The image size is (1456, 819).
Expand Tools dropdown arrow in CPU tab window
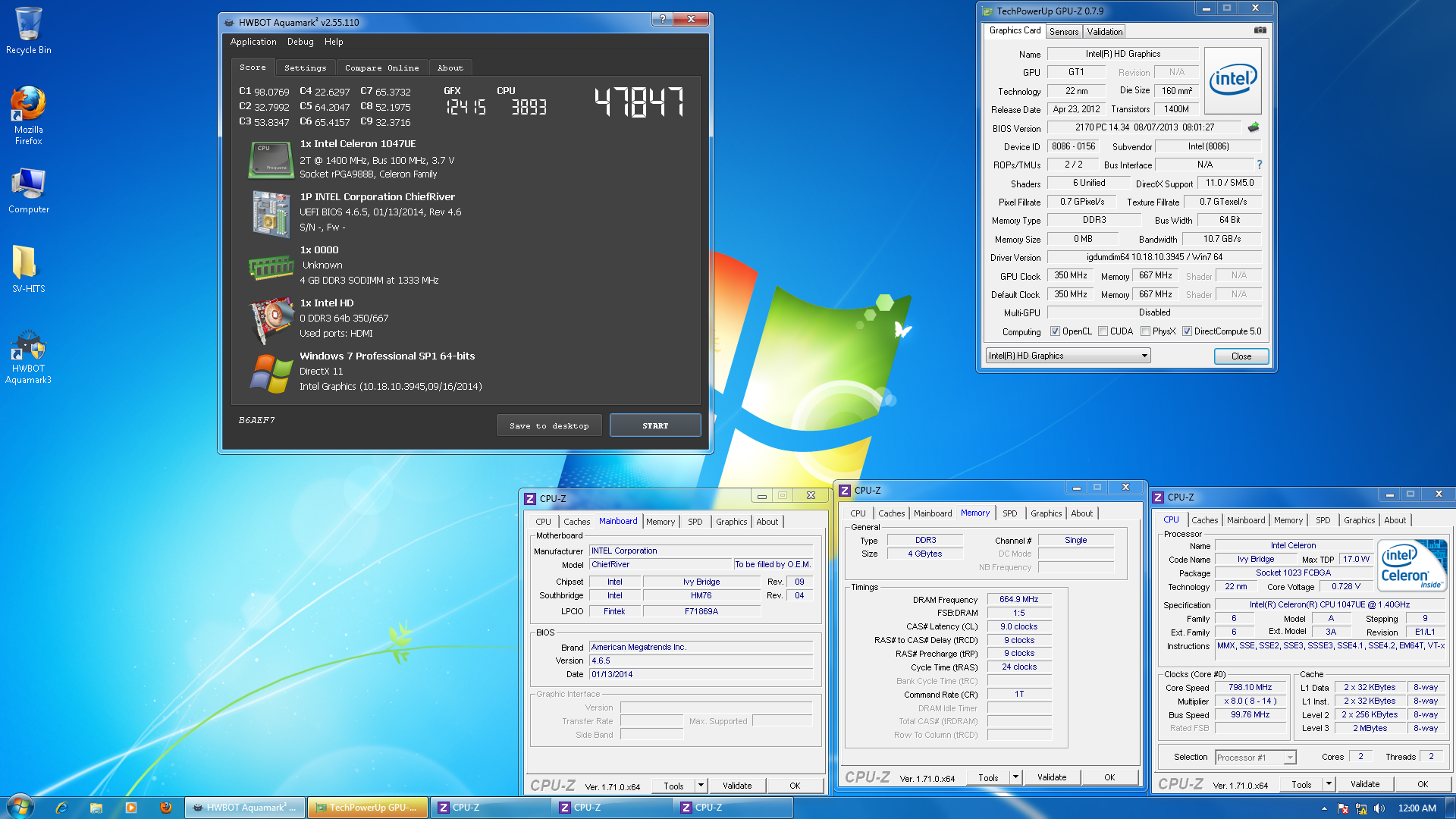(1329, 784)
